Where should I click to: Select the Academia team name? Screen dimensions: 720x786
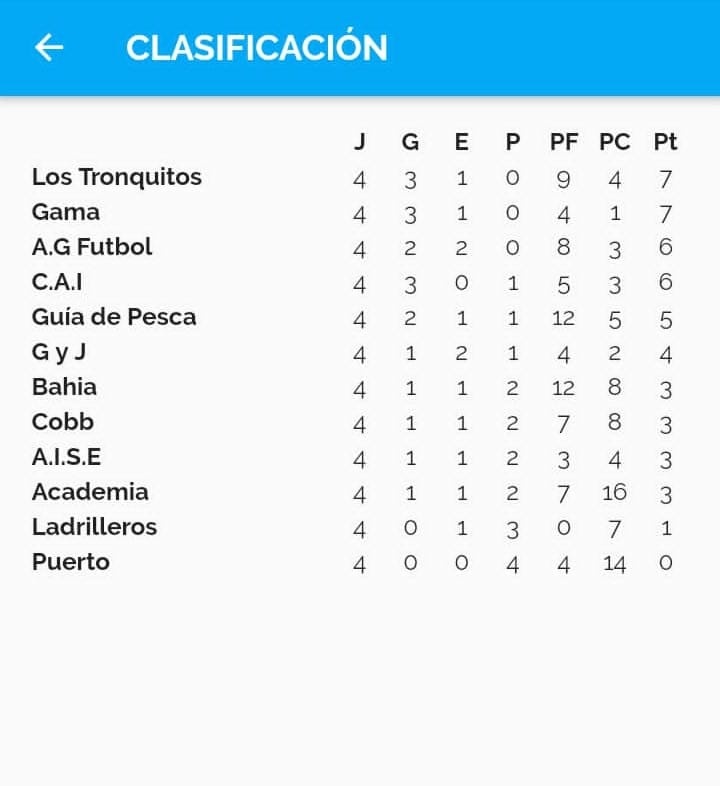click(x=90, y=492)
